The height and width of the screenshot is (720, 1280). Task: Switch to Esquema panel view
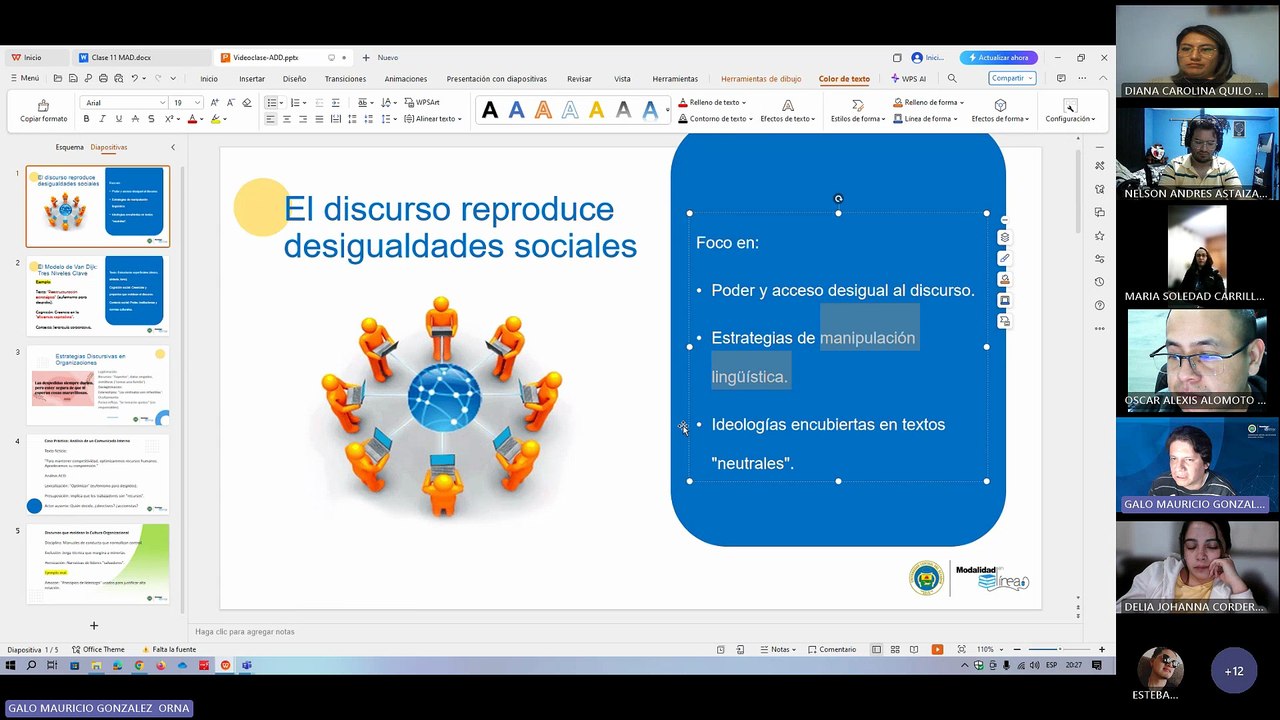pyautogui.click(x=69, y=147)
